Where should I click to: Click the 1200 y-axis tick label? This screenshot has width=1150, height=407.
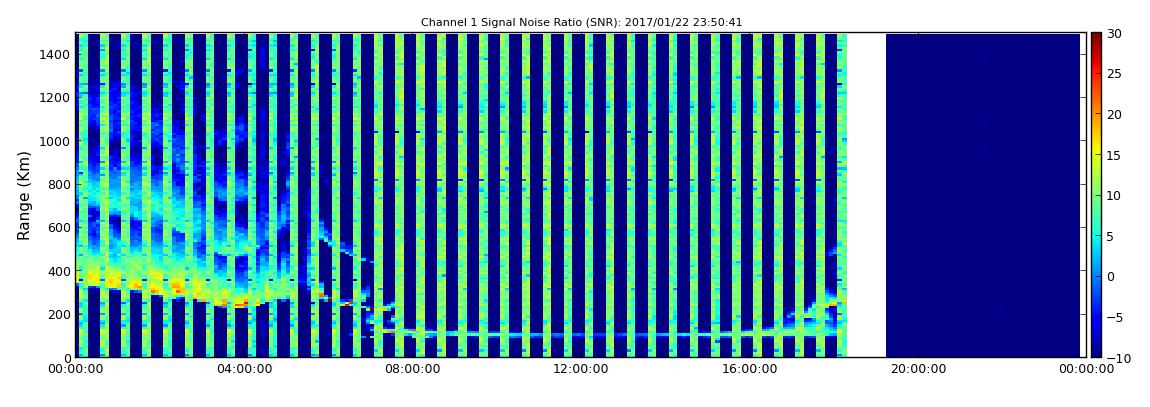(x=55, y=98)
